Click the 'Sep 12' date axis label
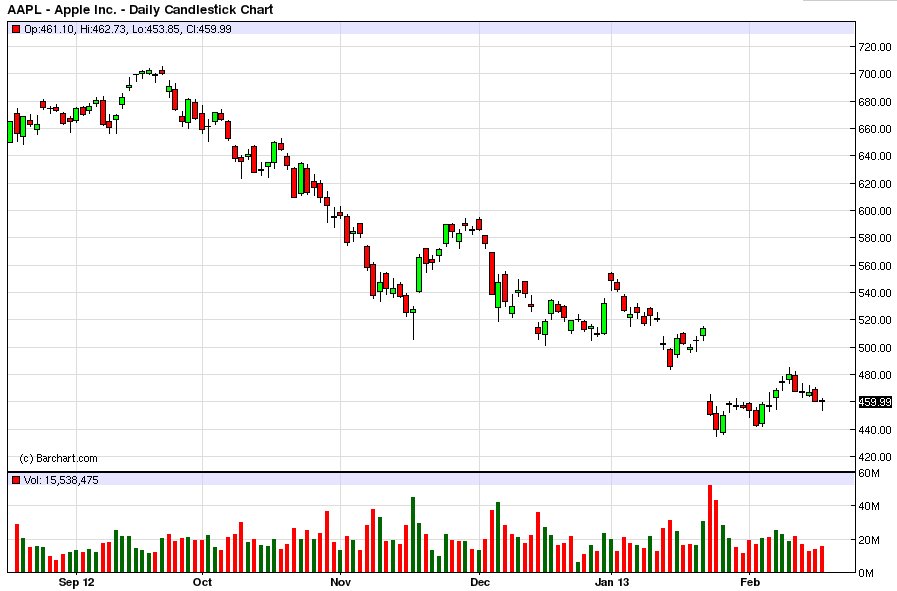Image resolution: width=897 pixels, height=591 pixels. [76, 582]
